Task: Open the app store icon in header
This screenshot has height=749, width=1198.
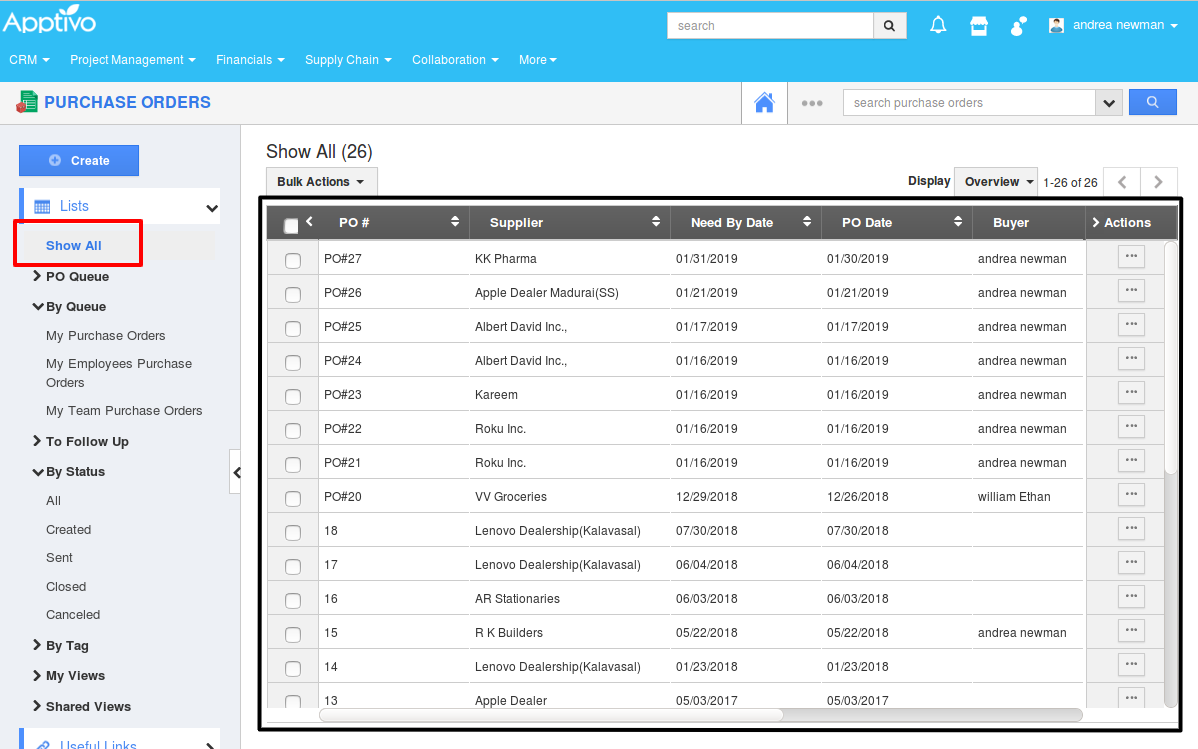Action: click(979, 26)
